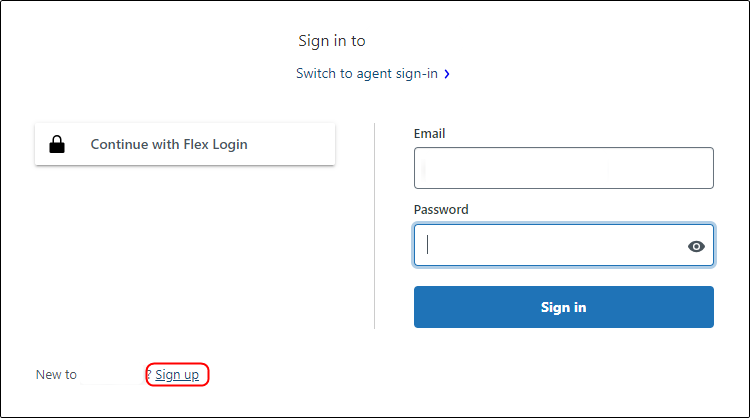Click the lock icon on Flex Login
Image resolution: width=750 pixels, height=418 pixels.
coord(57,145)
